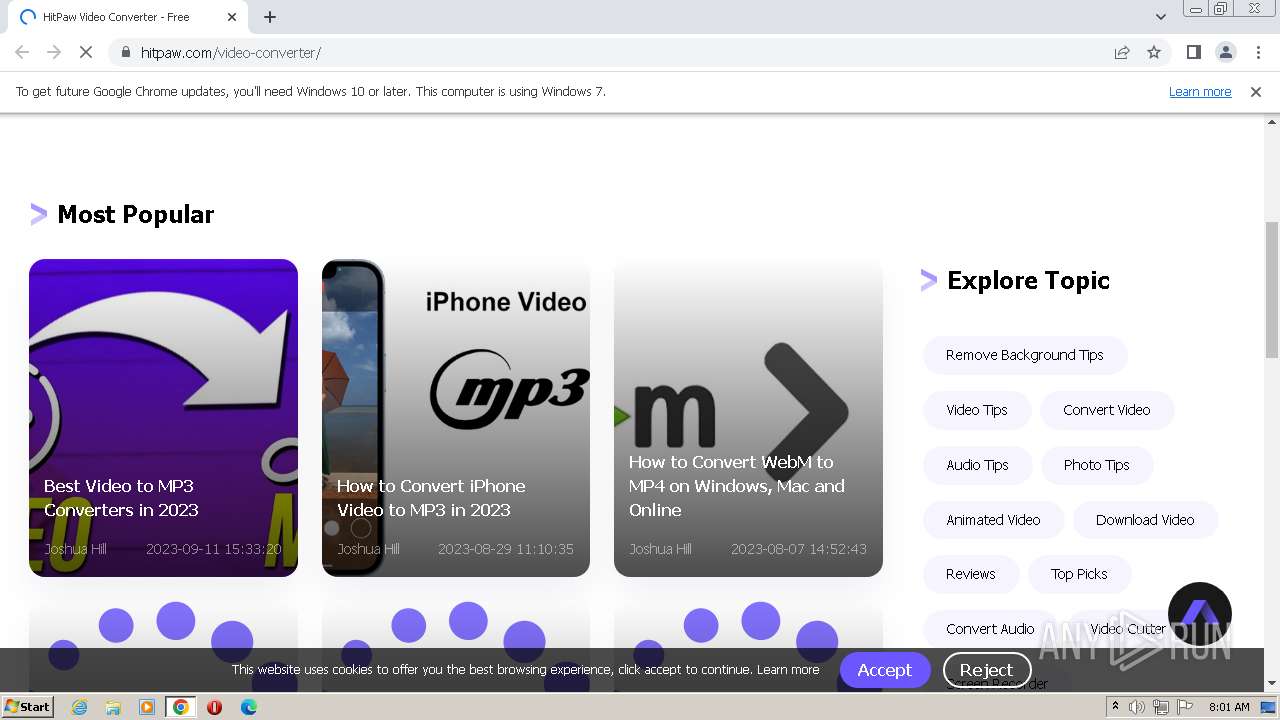
Task: Go back to previous page
Action: (22, 53)
